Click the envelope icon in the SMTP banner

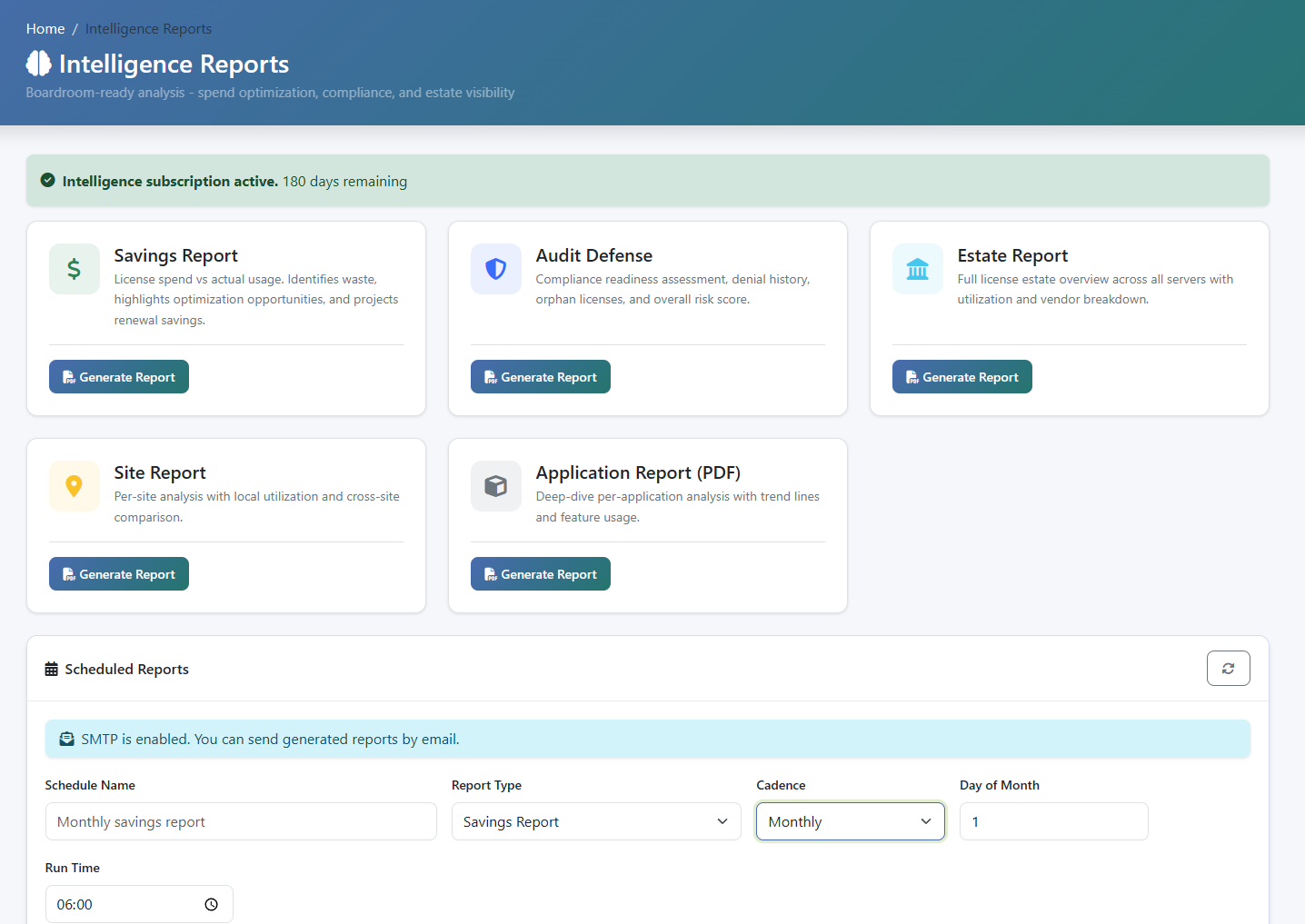[x=66, y=739]
